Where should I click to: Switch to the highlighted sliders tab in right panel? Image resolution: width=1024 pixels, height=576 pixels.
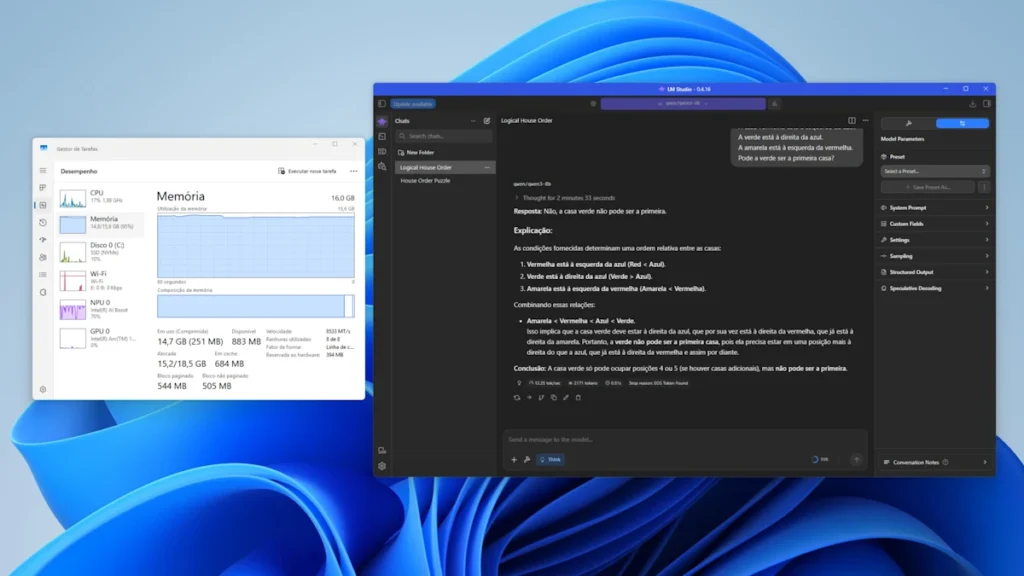[962, 123]
